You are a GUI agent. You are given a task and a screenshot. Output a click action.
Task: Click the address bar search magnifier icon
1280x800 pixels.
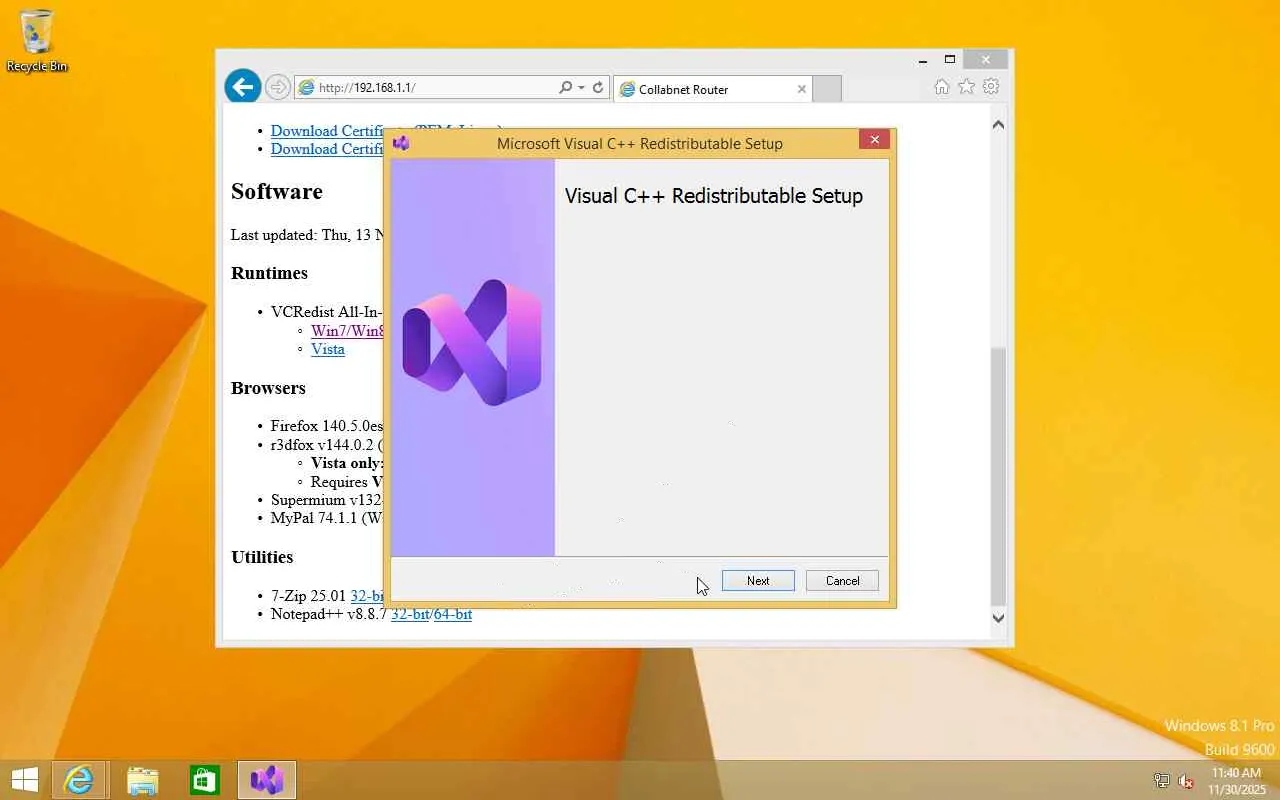point(565,88)
